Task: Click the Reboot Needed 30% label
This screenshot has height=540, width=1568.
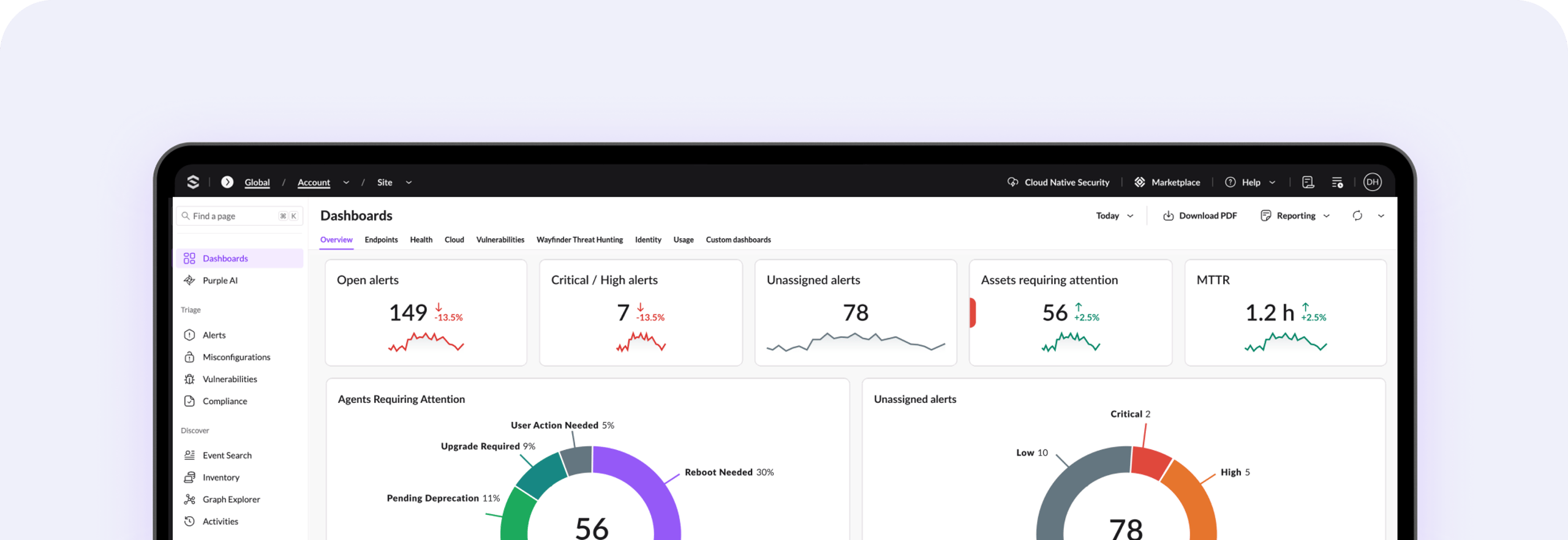Action: point(729,472)
